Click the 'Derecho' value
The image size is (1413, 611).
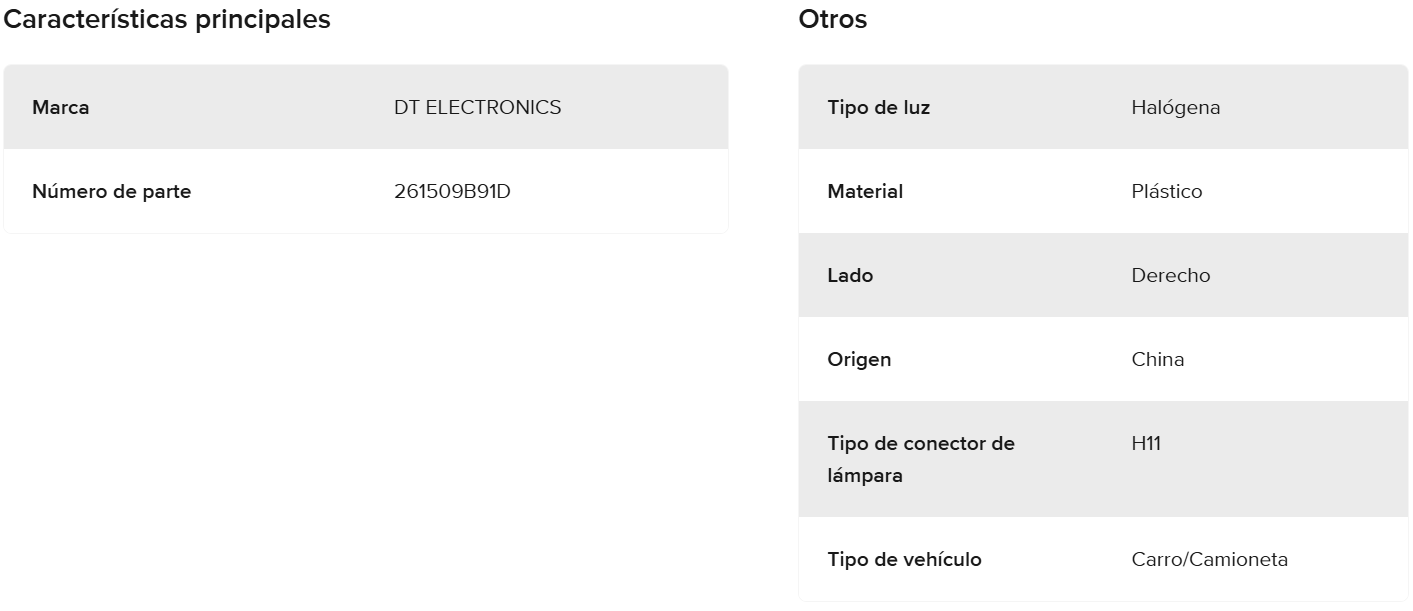click(x=1170, y=275)
